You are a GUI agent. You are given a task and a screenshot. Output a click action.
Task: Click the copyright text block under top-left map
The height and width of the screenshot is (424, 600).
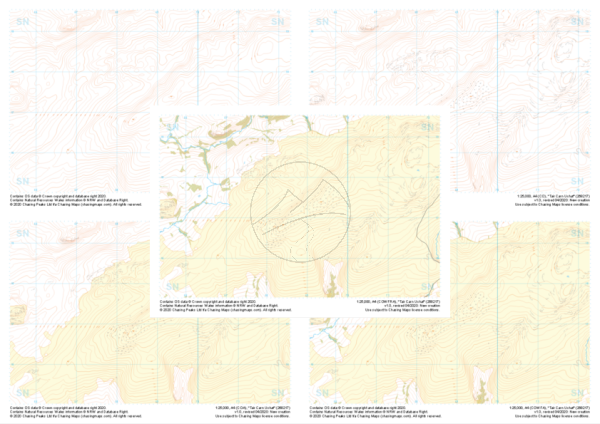[76, 200]
